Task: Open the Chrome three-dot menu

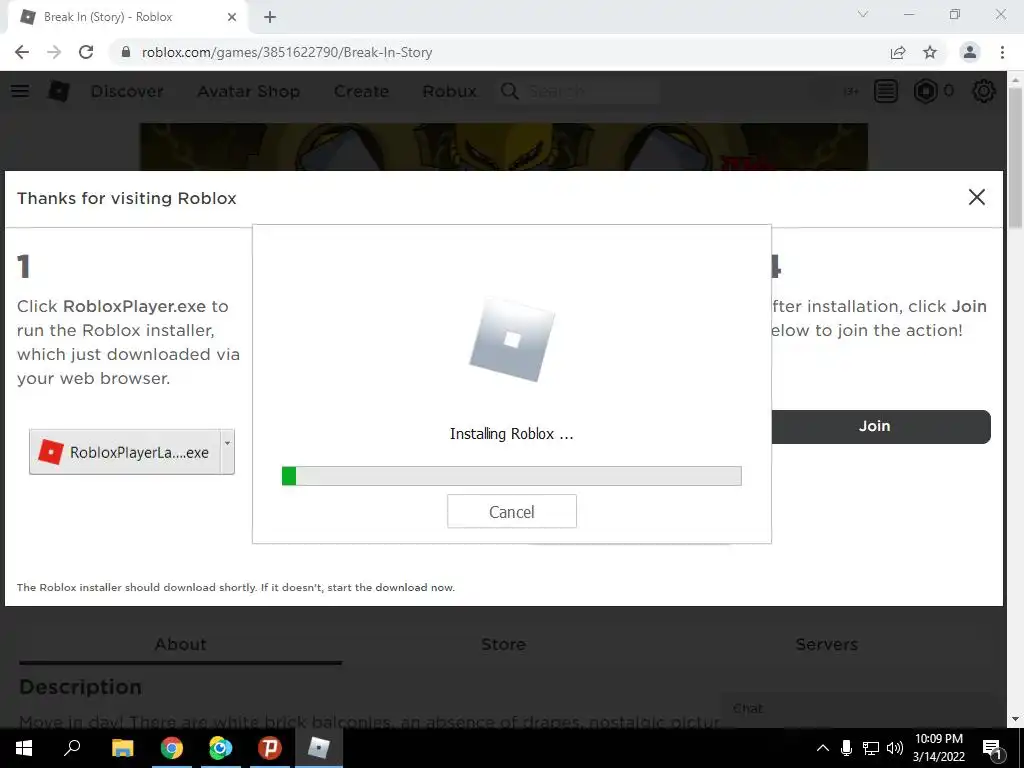Action: pyautogui.click(x=1002, y=52)
